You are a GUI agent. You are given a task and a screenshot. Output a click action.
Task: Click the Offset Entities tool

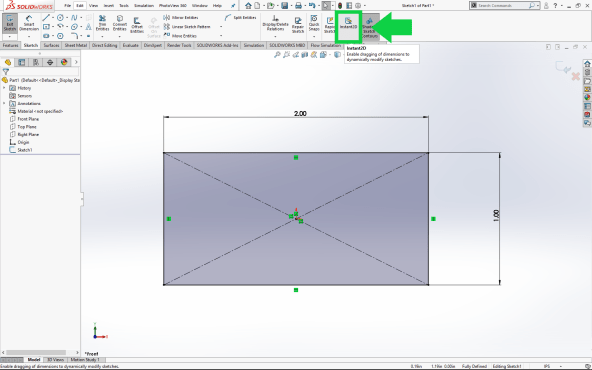(x=137, y=25)
